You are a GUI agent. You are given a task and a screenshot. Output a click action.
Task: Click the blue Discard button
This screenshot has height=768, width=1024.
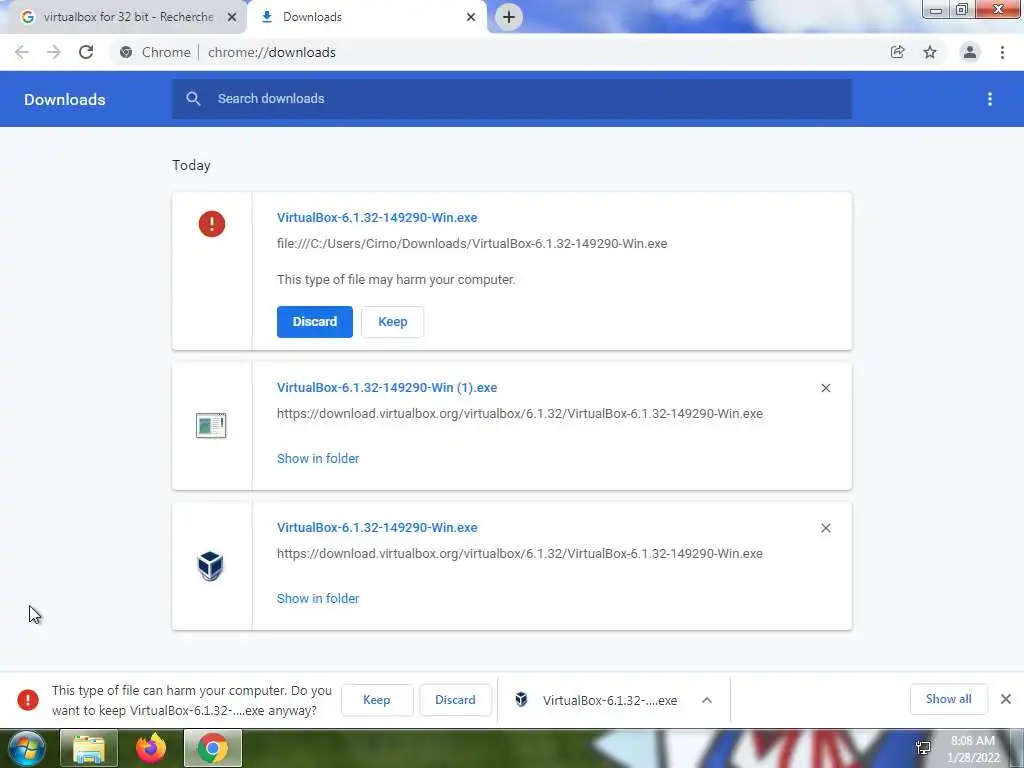(x=315, y=322)
